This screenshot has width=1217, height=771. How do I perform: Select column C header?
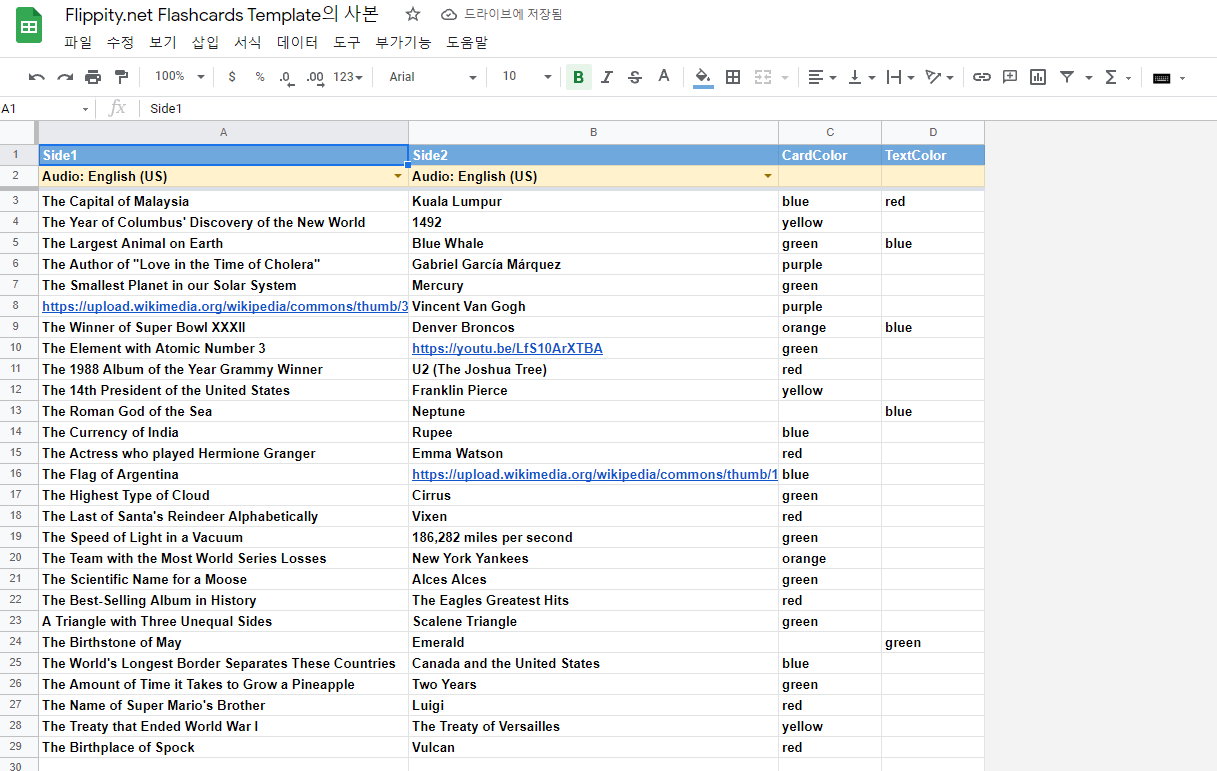point(830,132)
